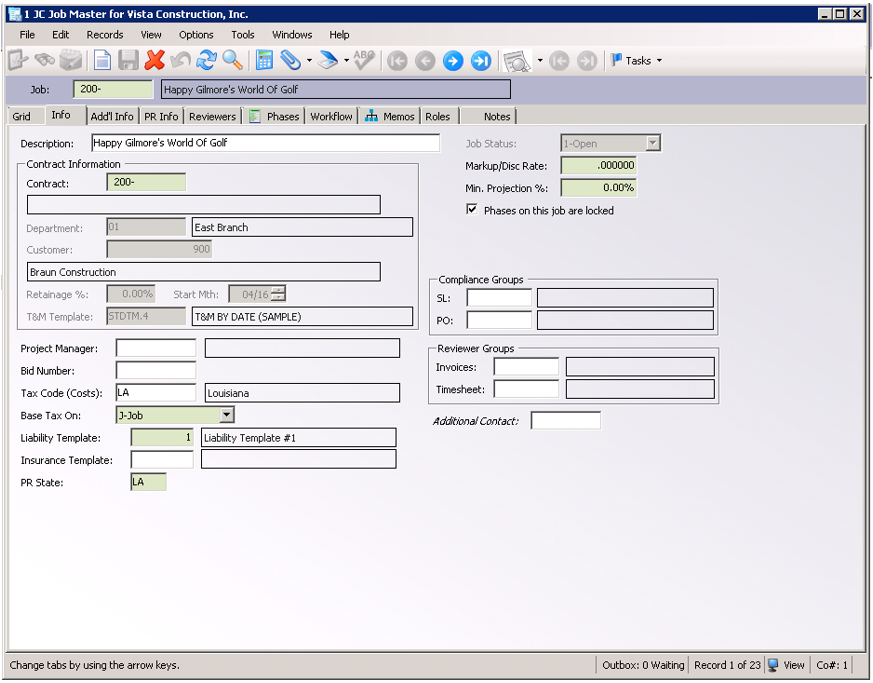Image resolution: width=873 pixels, height=683 pixels.
Task: Expand the Base Tax On dropdown
Action: 226,415
